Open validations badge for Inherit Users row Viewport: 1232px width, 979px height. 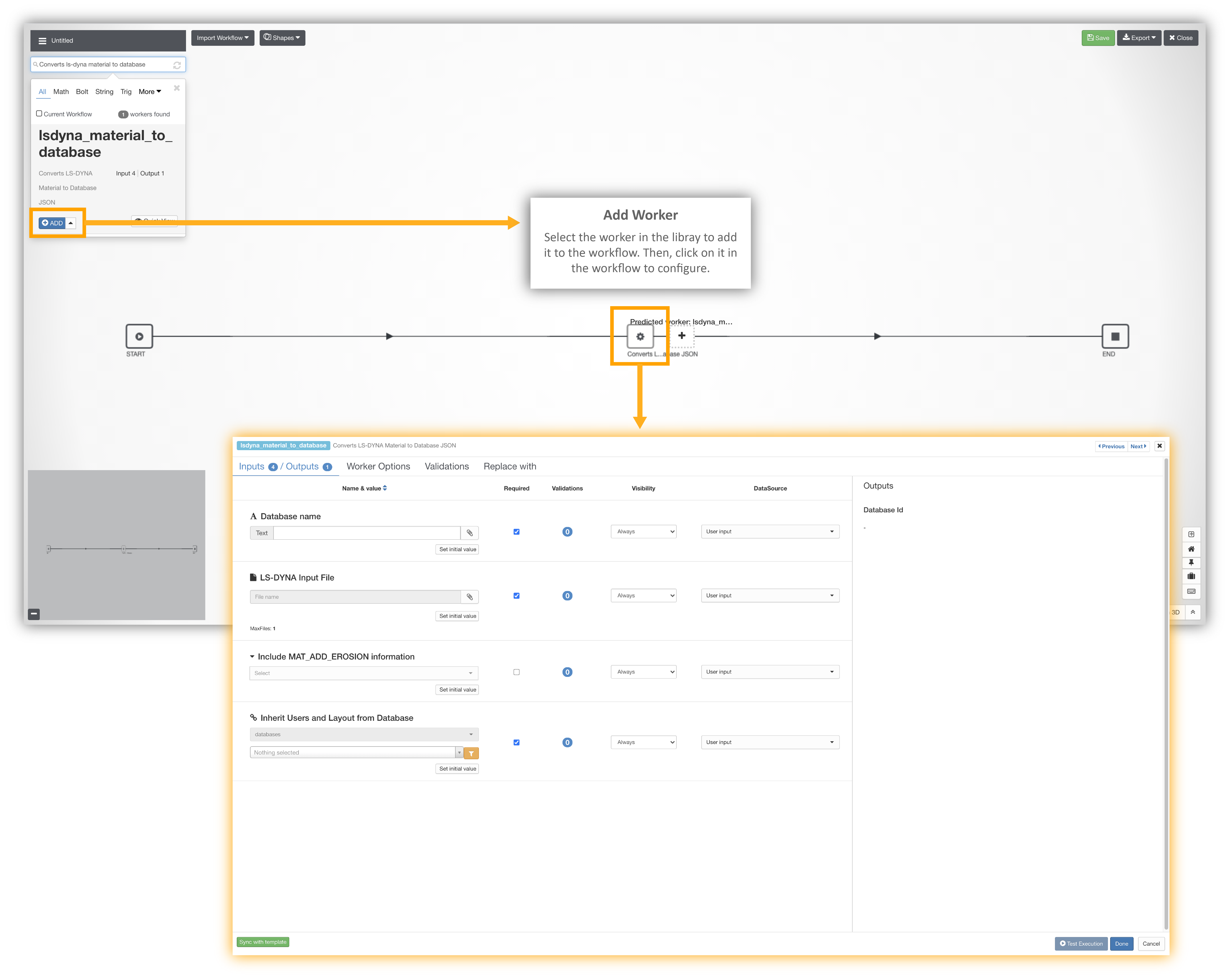(567, 742)
